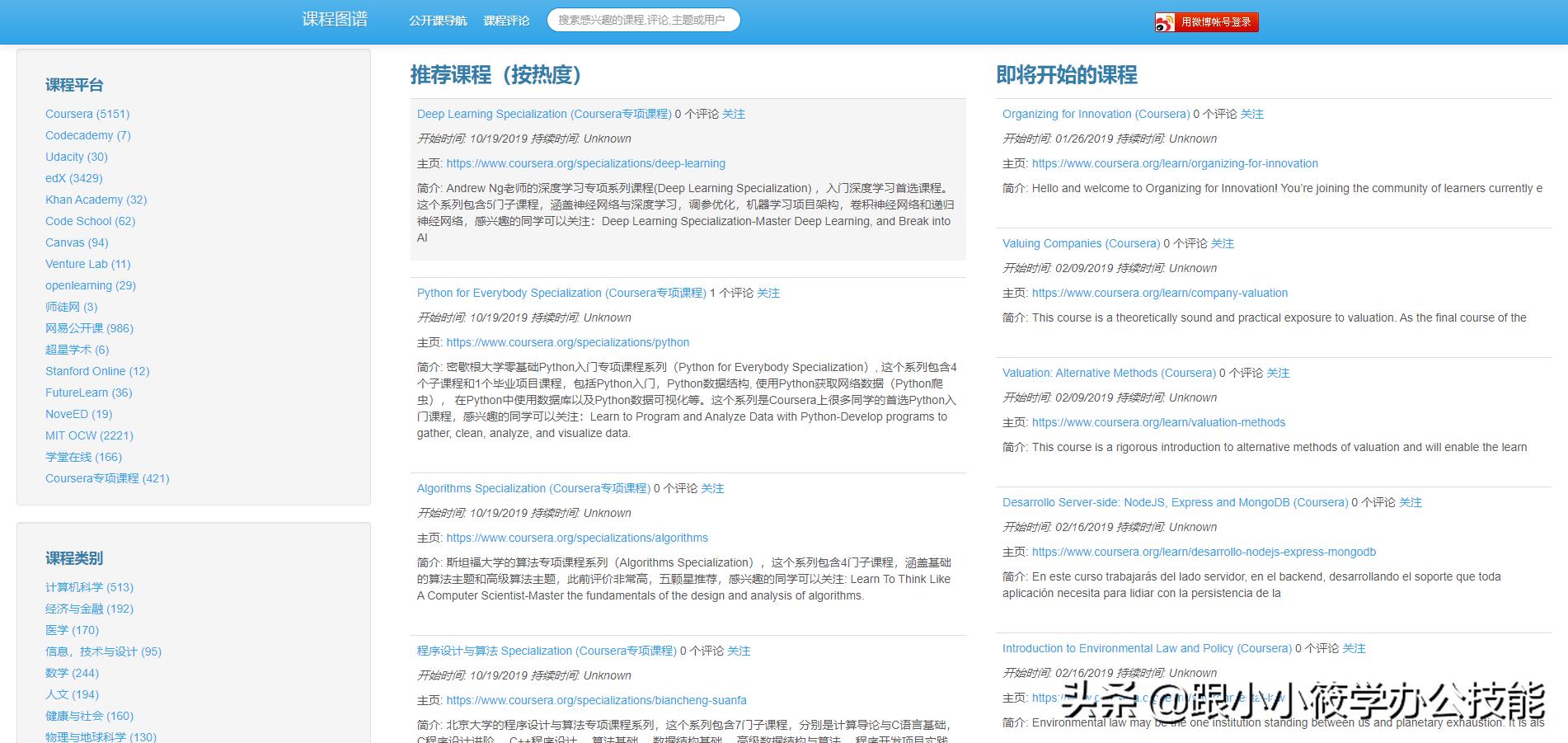Open the deep-learning Coursera homepage URL
The width and height of the screenshot is (1568, 743).
pos(585,163)
